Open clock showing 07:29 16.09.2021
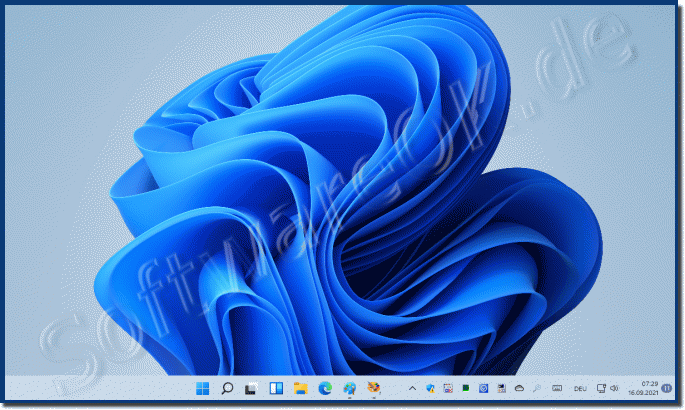Screen dimensions: 685x410 pos(643,388)
